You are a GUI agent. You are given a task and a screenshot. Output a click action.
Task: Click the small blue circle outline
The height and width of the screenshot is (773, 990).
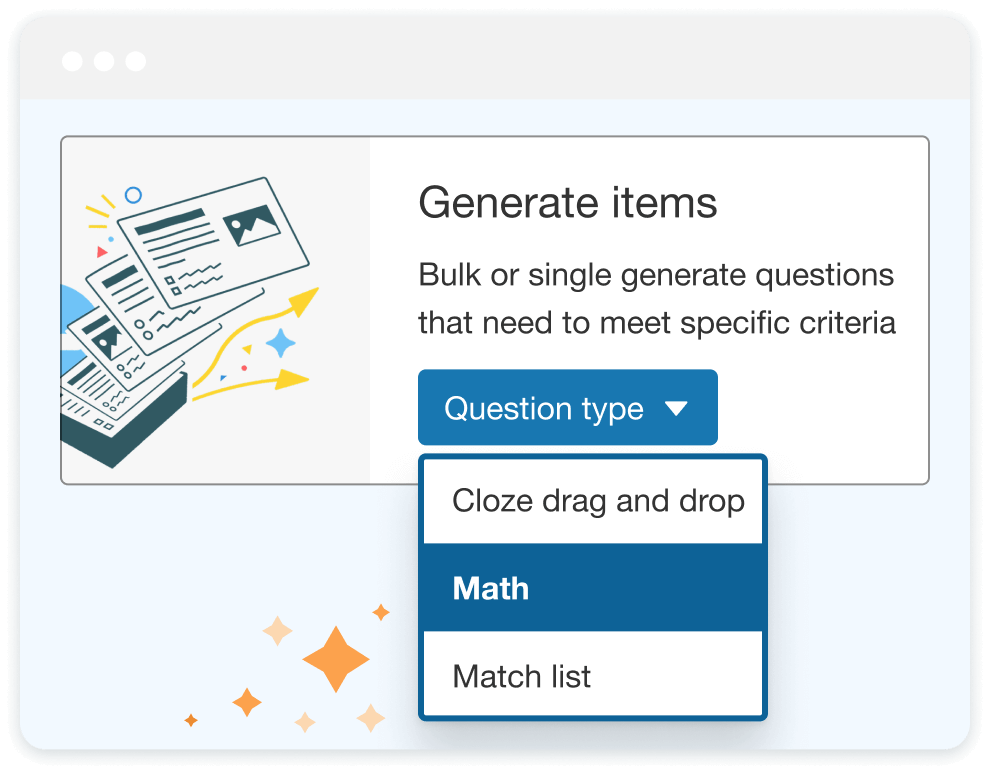(133, 195)
